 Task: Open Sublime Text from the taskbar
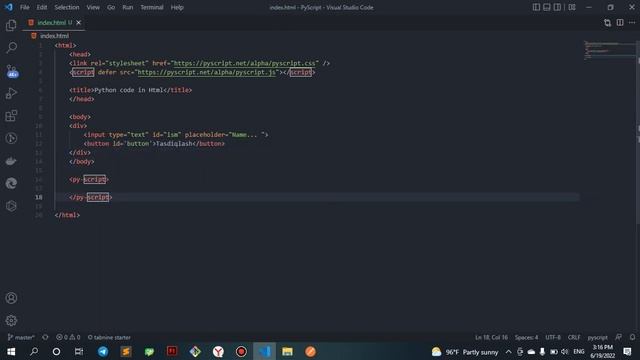point(126,351)
